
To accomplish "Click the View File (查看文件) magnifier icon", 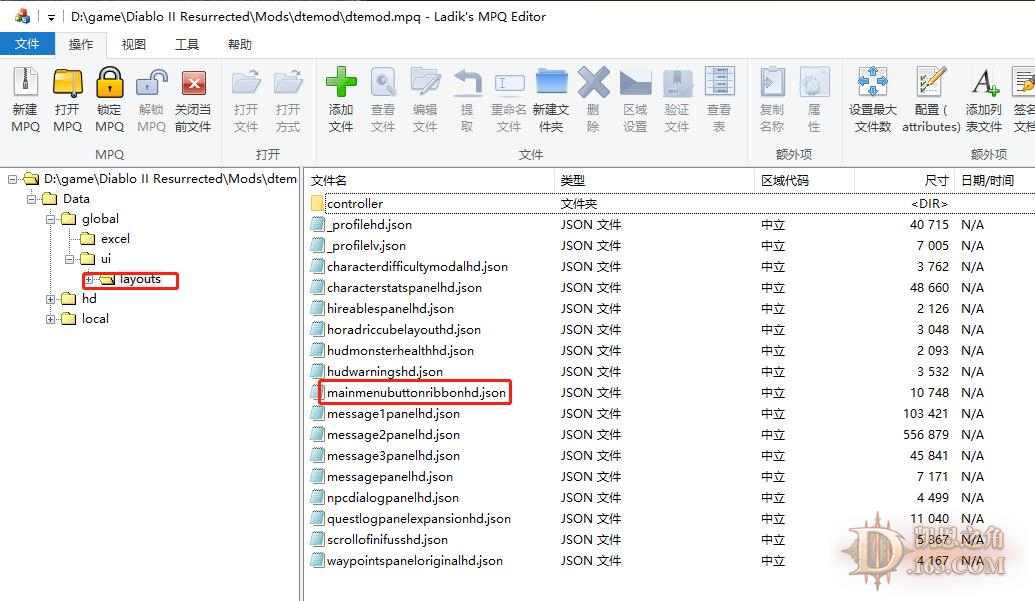I will [x=383, y=82].
